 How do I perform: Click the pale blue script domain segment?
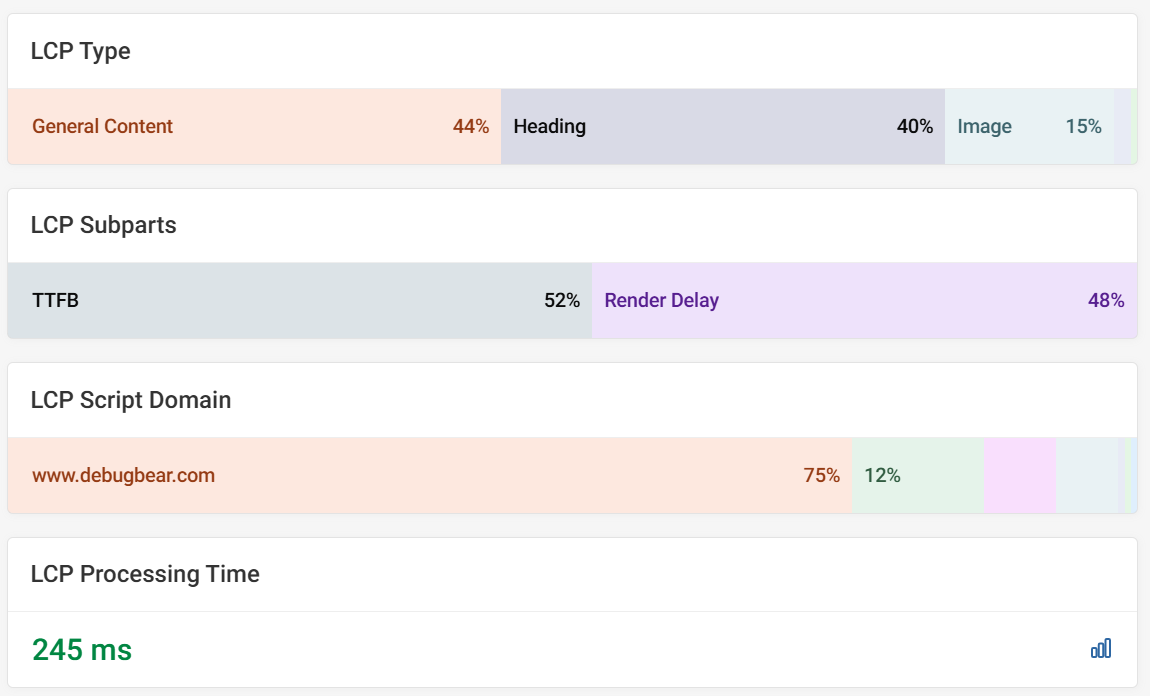tap(1087, 476)
